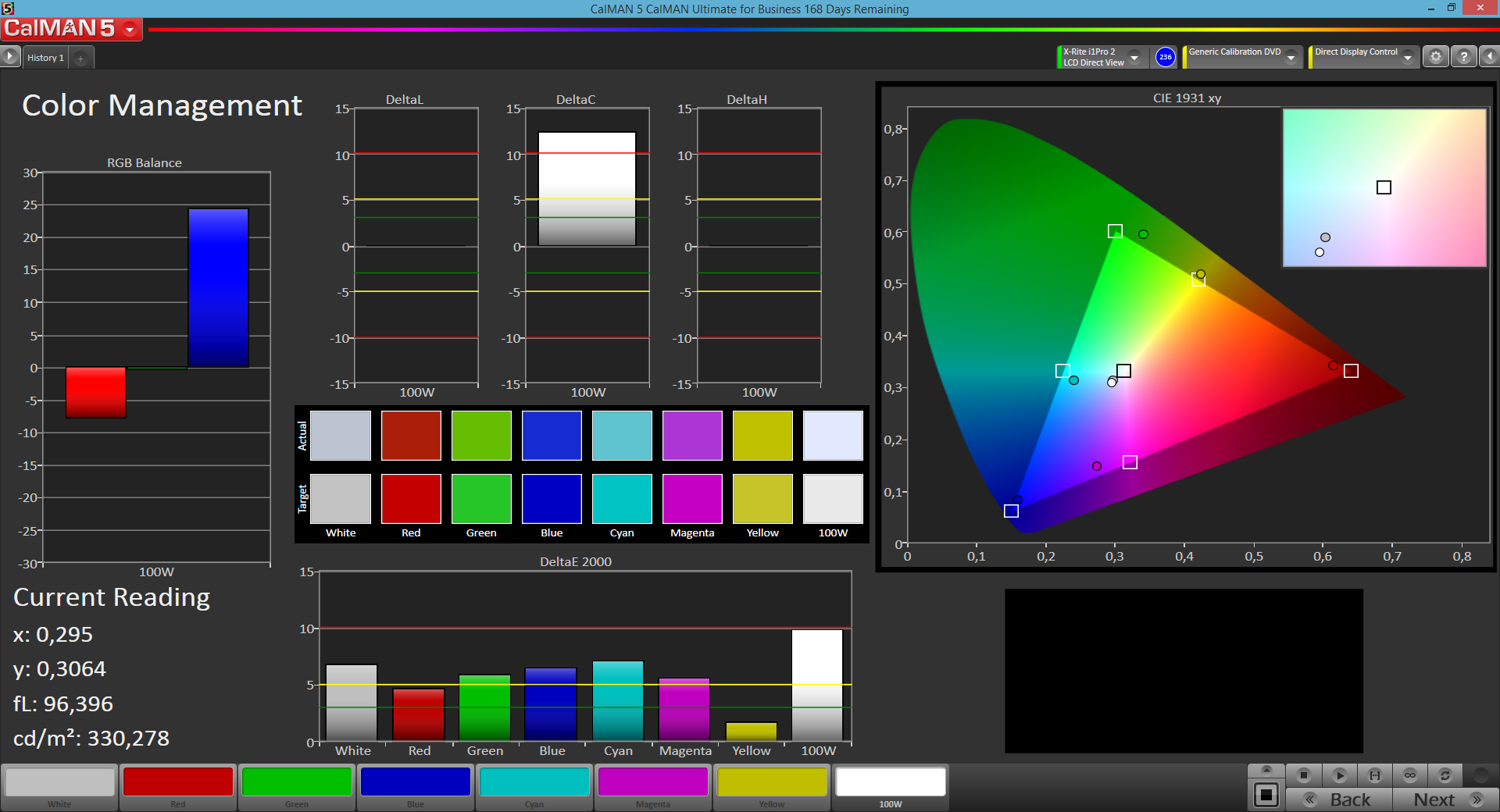Click the Actual Green swatch
1500x812 pixels.
[481, 436]
